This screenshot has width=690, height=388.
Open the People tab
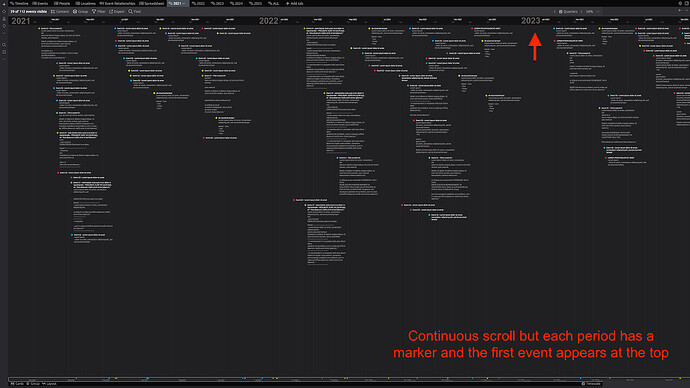(x=62, y=3)
